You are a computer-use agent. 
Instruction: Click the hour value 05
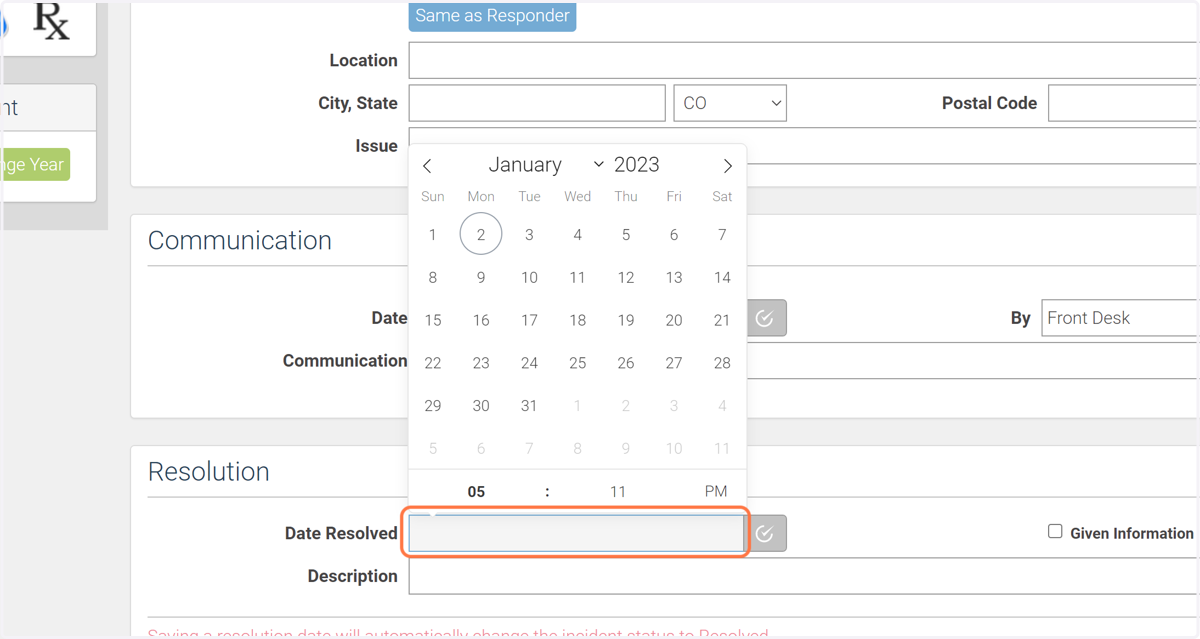point(476,491)
